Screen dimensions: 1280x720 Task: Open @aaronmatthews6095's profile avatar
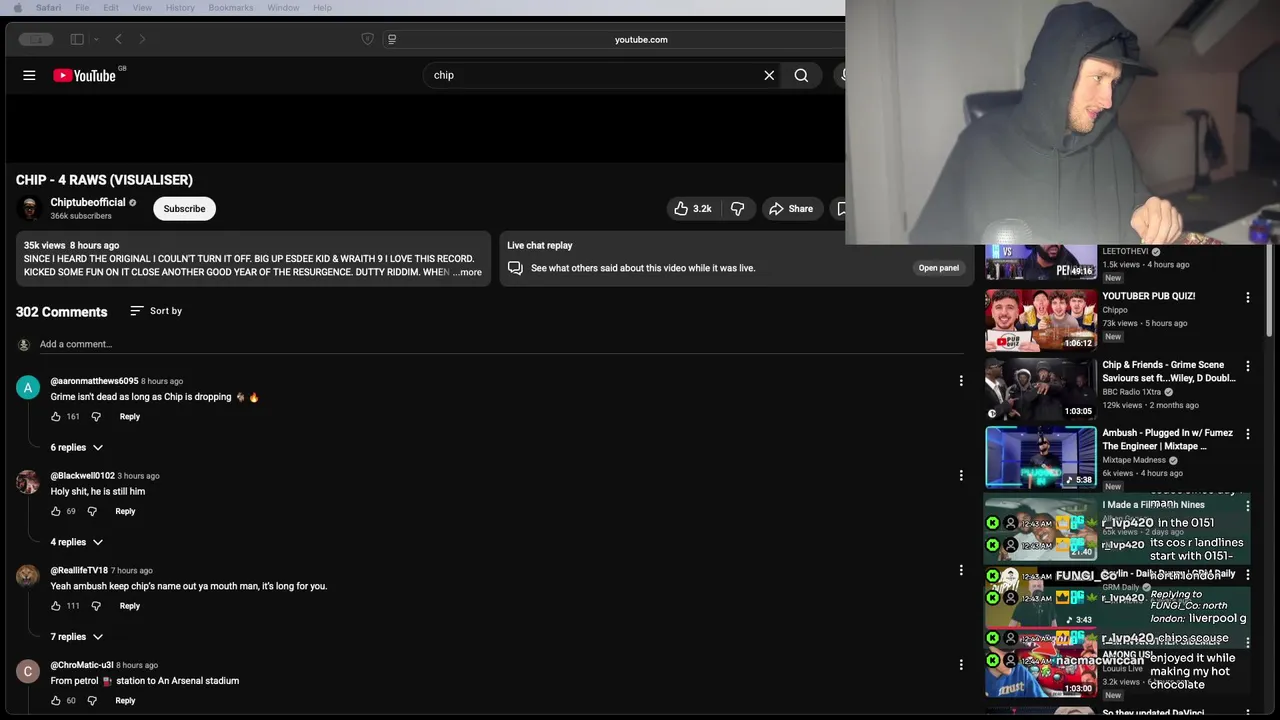point(28,388)
